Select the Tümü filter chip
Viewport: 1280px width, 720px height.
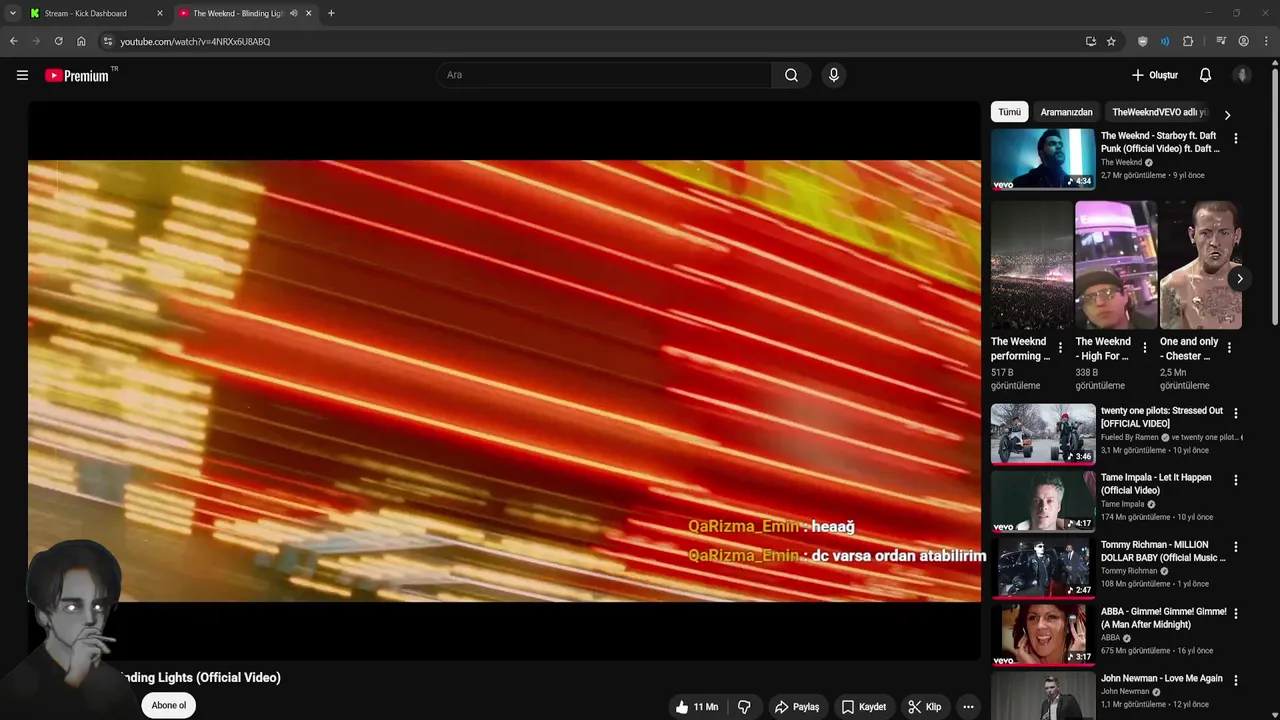(x=1010, y=112)
